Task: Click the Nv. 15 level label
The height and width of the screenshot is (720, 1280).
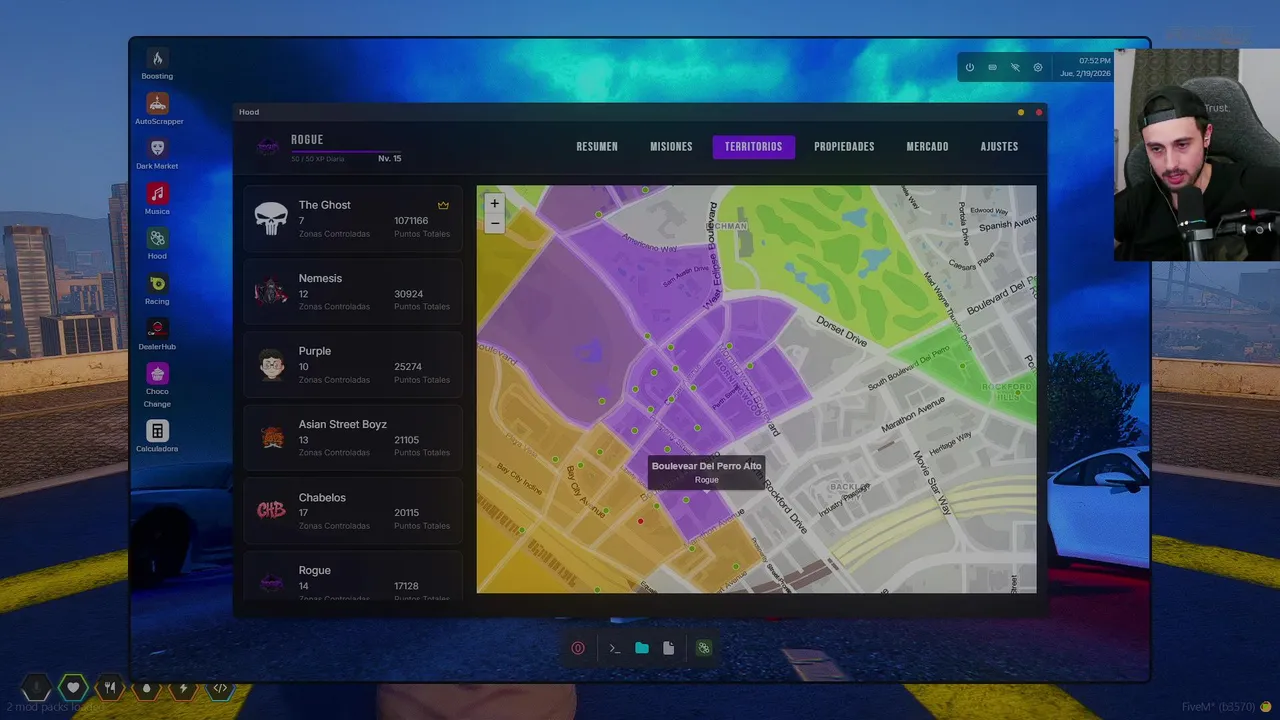Action: [x=390, y=159]
